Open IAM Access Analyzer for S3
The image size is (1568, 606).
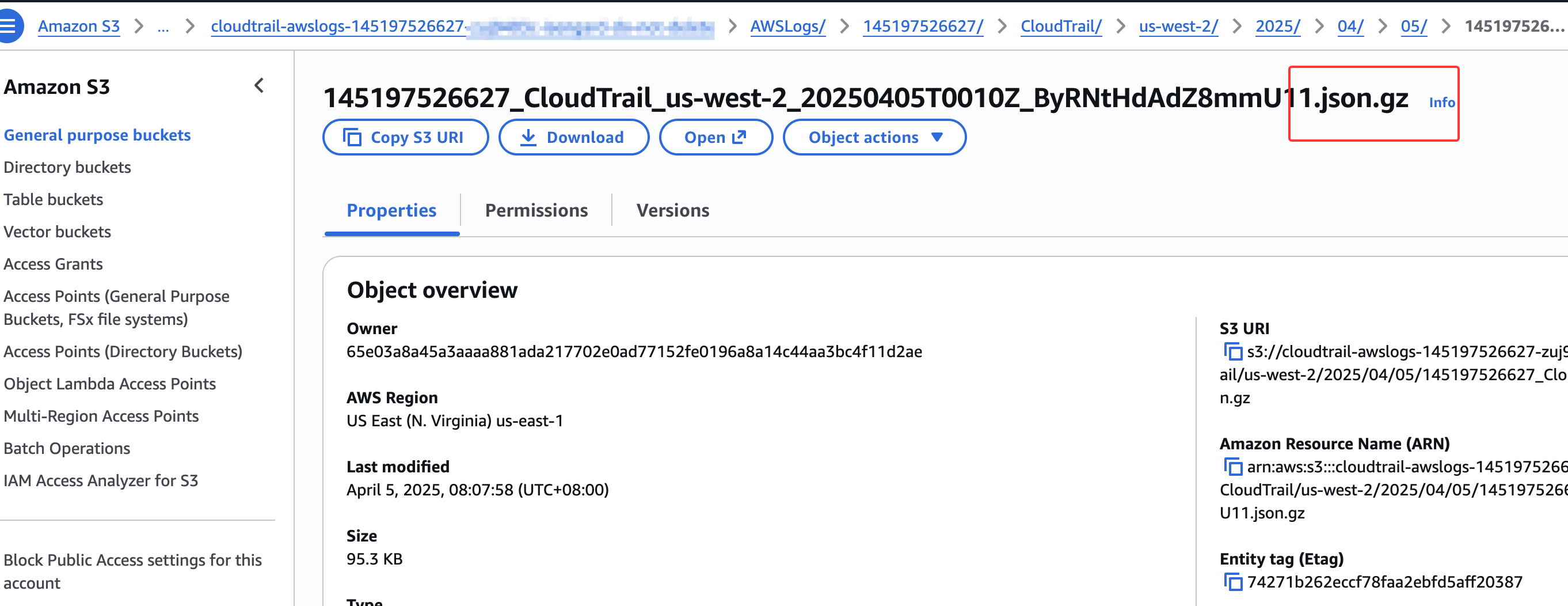coord(101,480)
